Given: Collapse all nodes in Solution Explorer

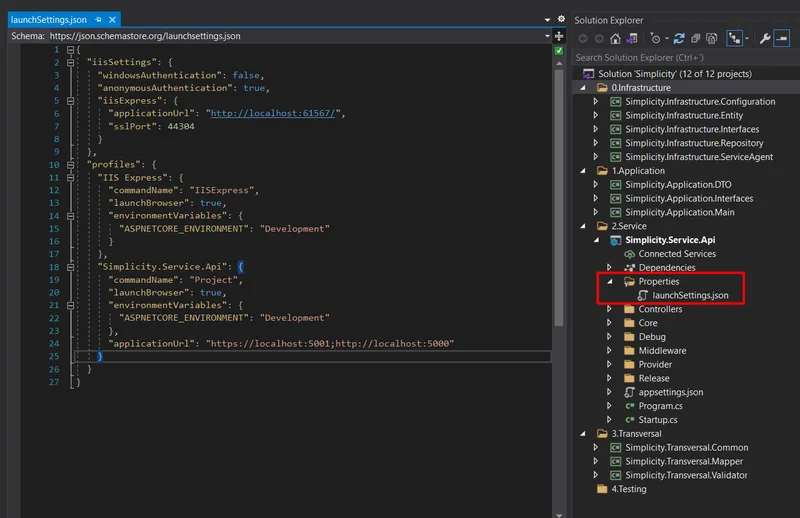Looking at the screenshot, I should pos(695,39).
